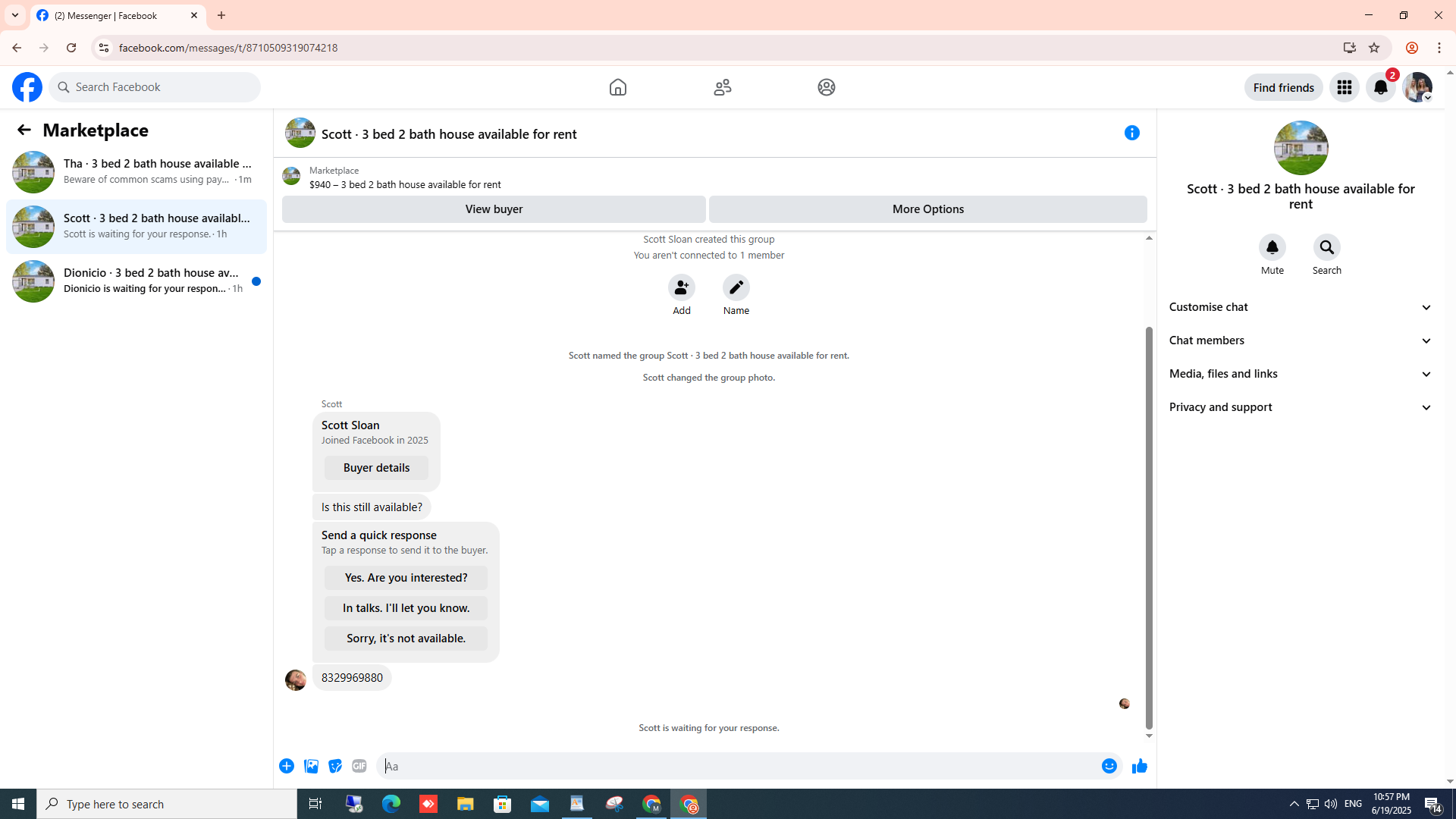This screenshot has height=819, width=1456.
Task: Expand Media, files and links
Action: 1301,374
